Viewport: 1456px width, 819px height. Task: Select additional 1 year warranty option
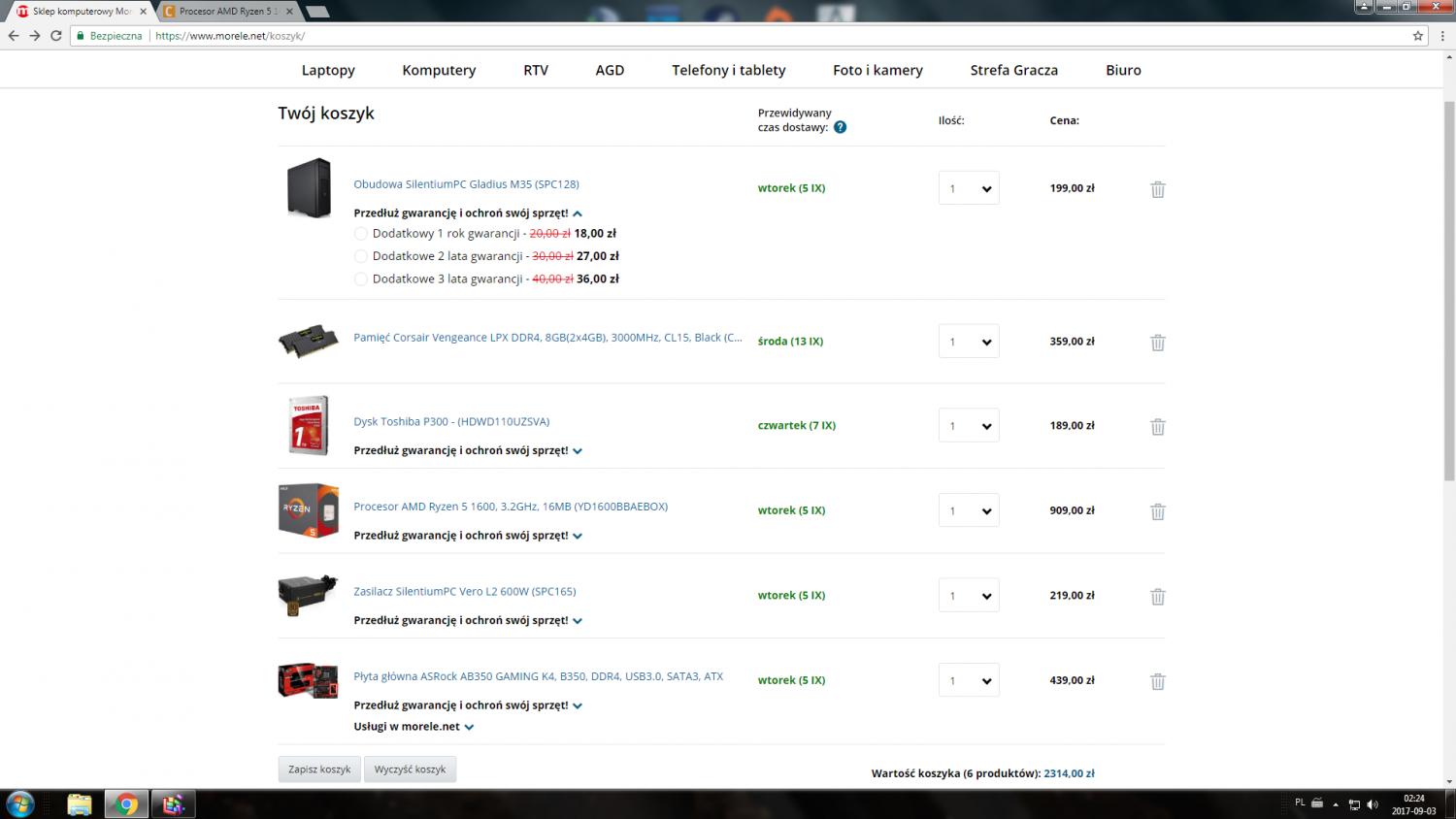click(361, 234)
